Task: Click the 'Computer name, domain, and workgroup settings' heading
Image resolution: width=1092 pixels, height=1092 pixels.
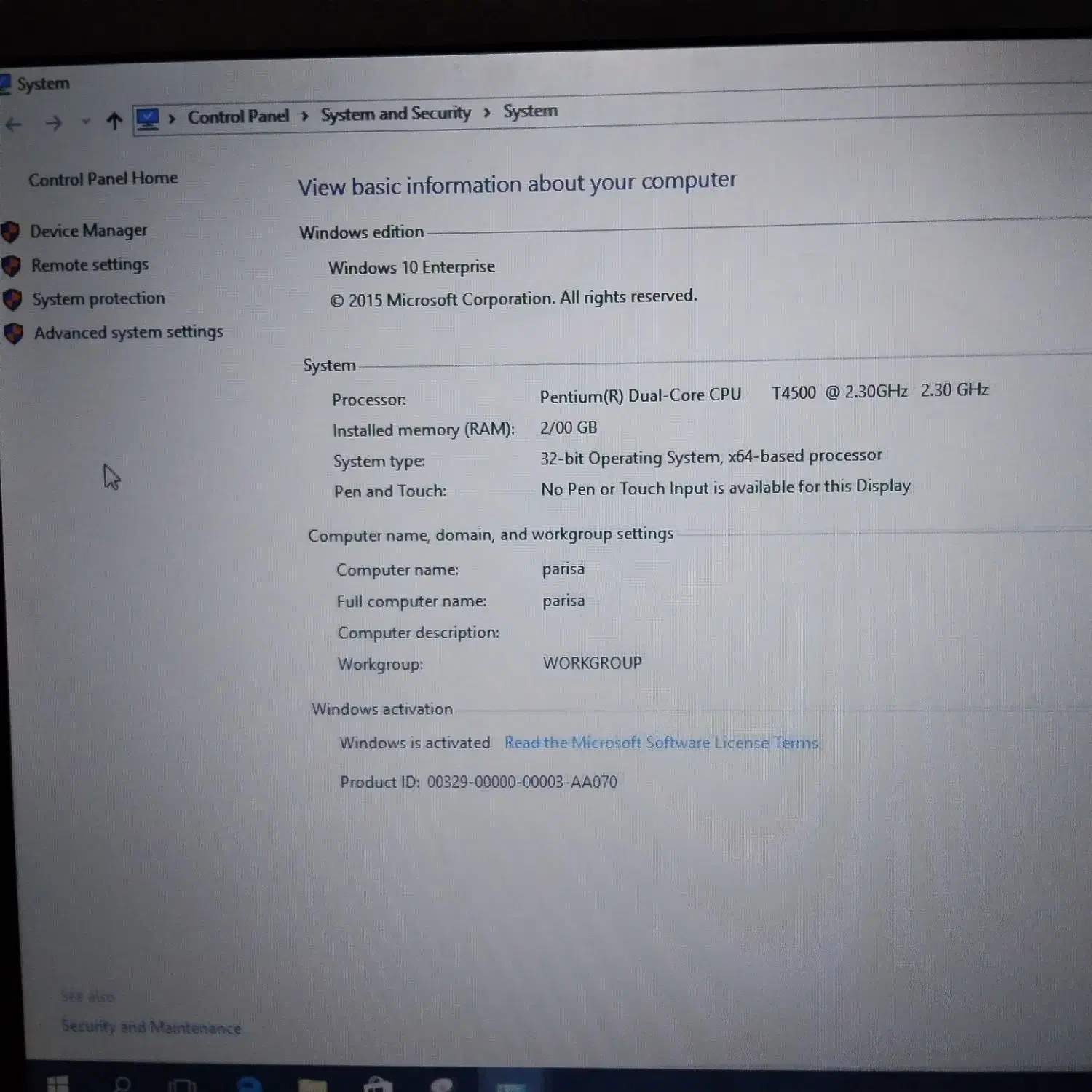Action: (491, 535)
